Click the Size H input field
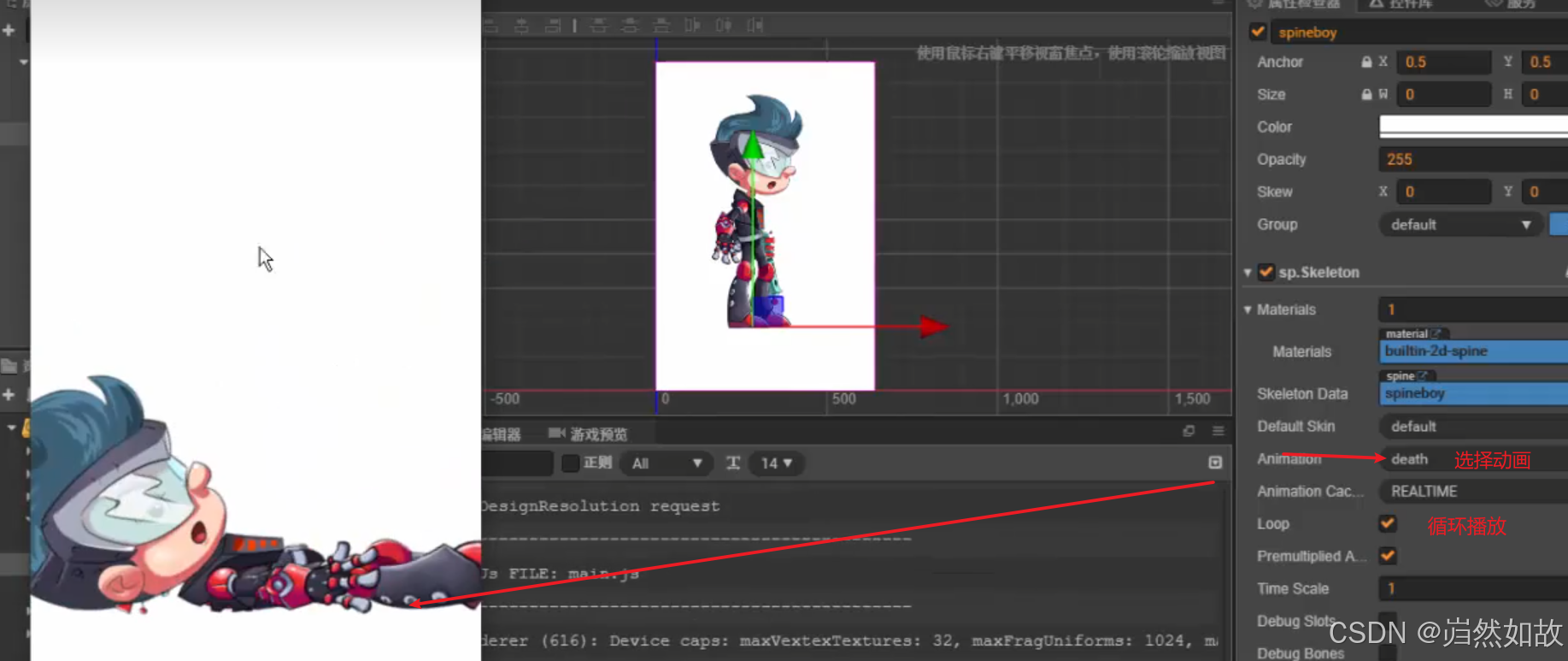1568x661 pixels. (1545, 94)
